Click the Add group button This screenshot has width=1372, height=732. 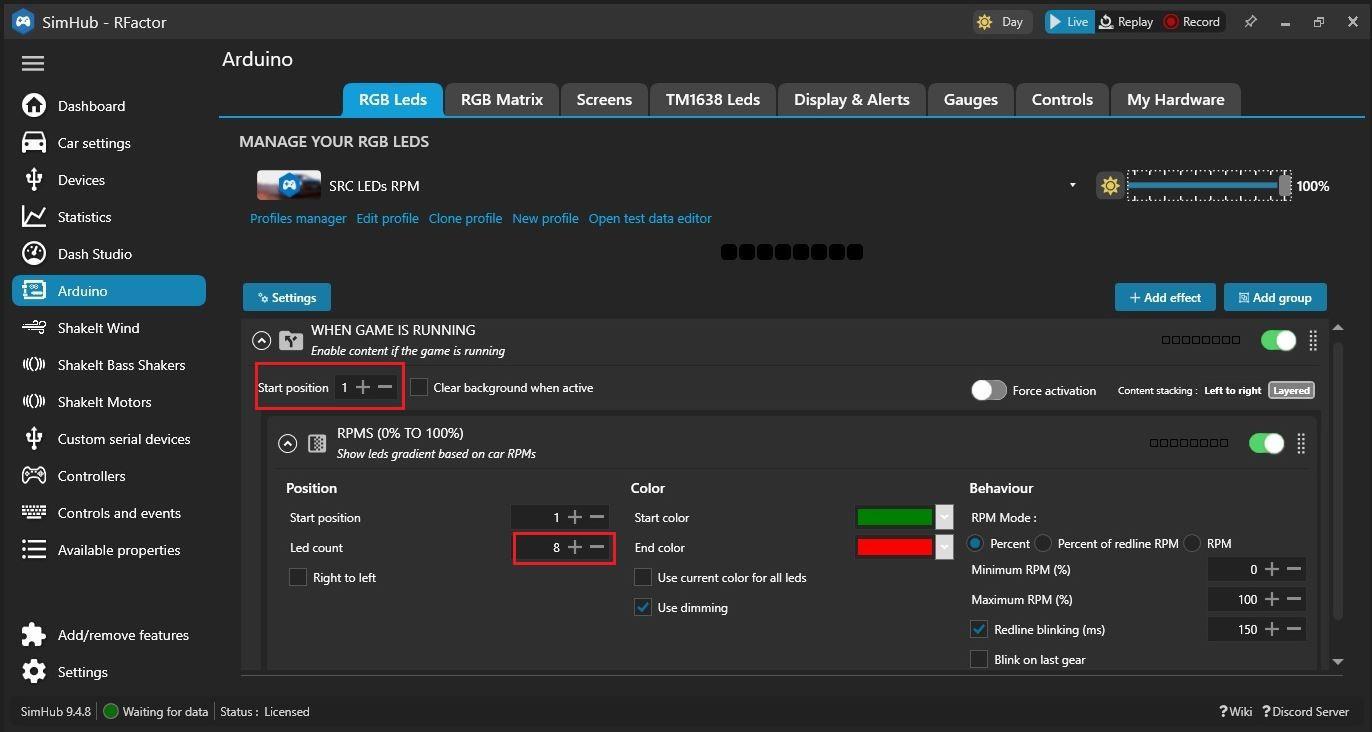coord(1275,298)
